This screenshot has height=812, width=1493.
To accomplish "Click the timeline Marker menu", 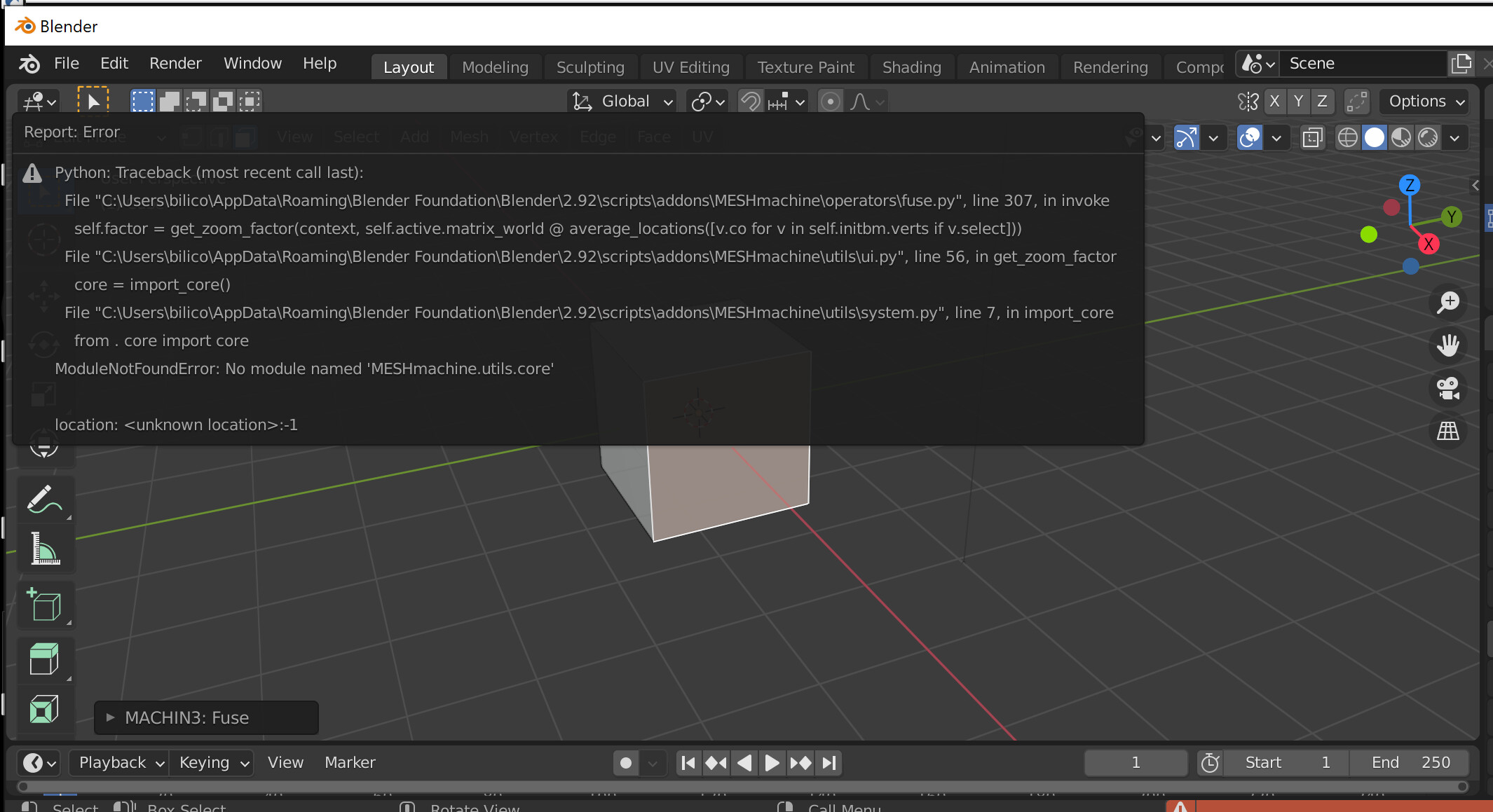I will pos(350,762).
